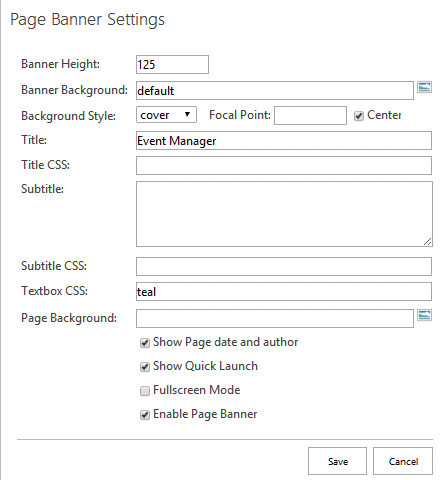Open image picker for Page Background
440x480 pixels.
[424, 315]
